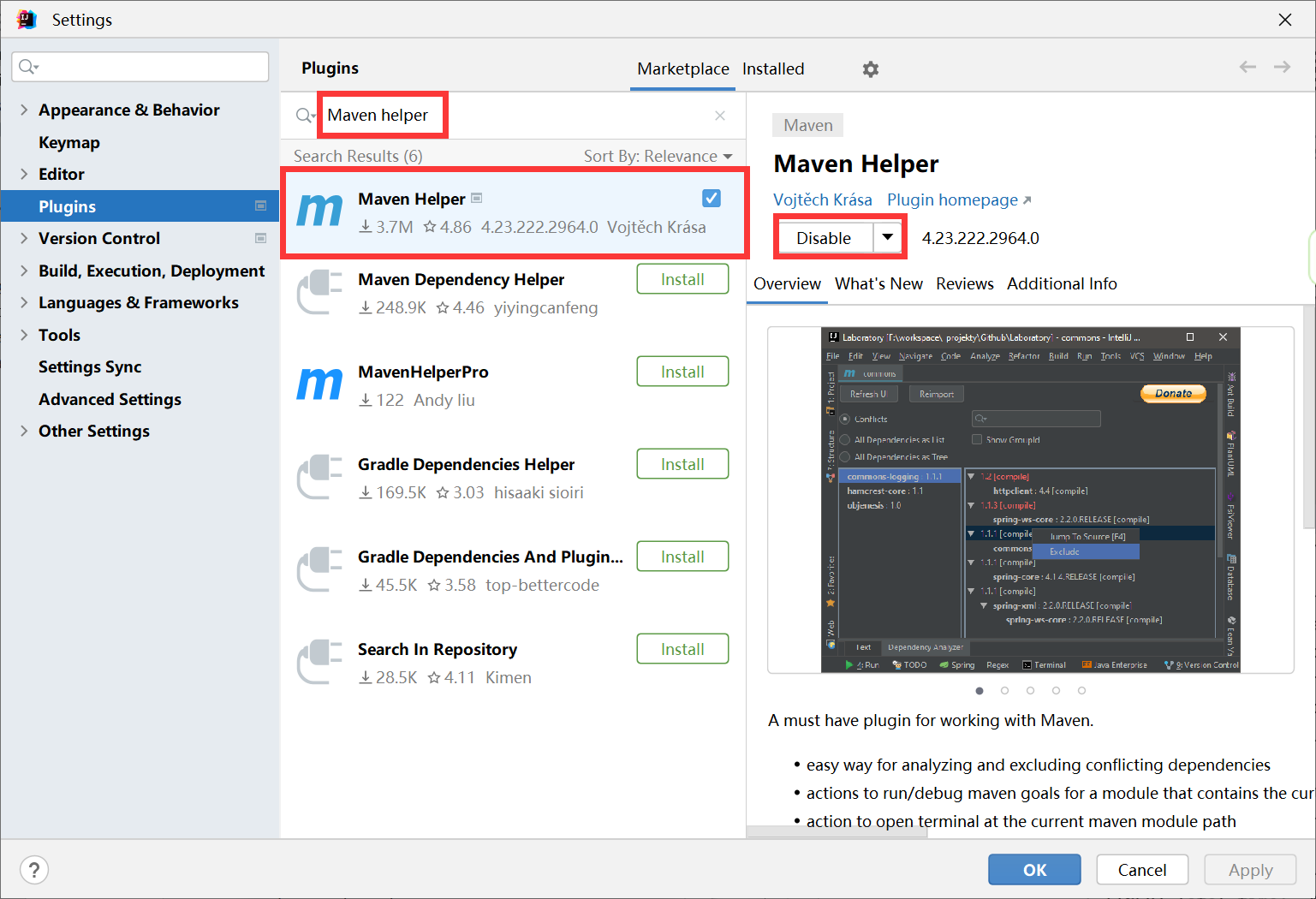The width and height of the screenshot is (1316, 899).
Task: Click the back navigation arrow
Action: point(1248,67)
